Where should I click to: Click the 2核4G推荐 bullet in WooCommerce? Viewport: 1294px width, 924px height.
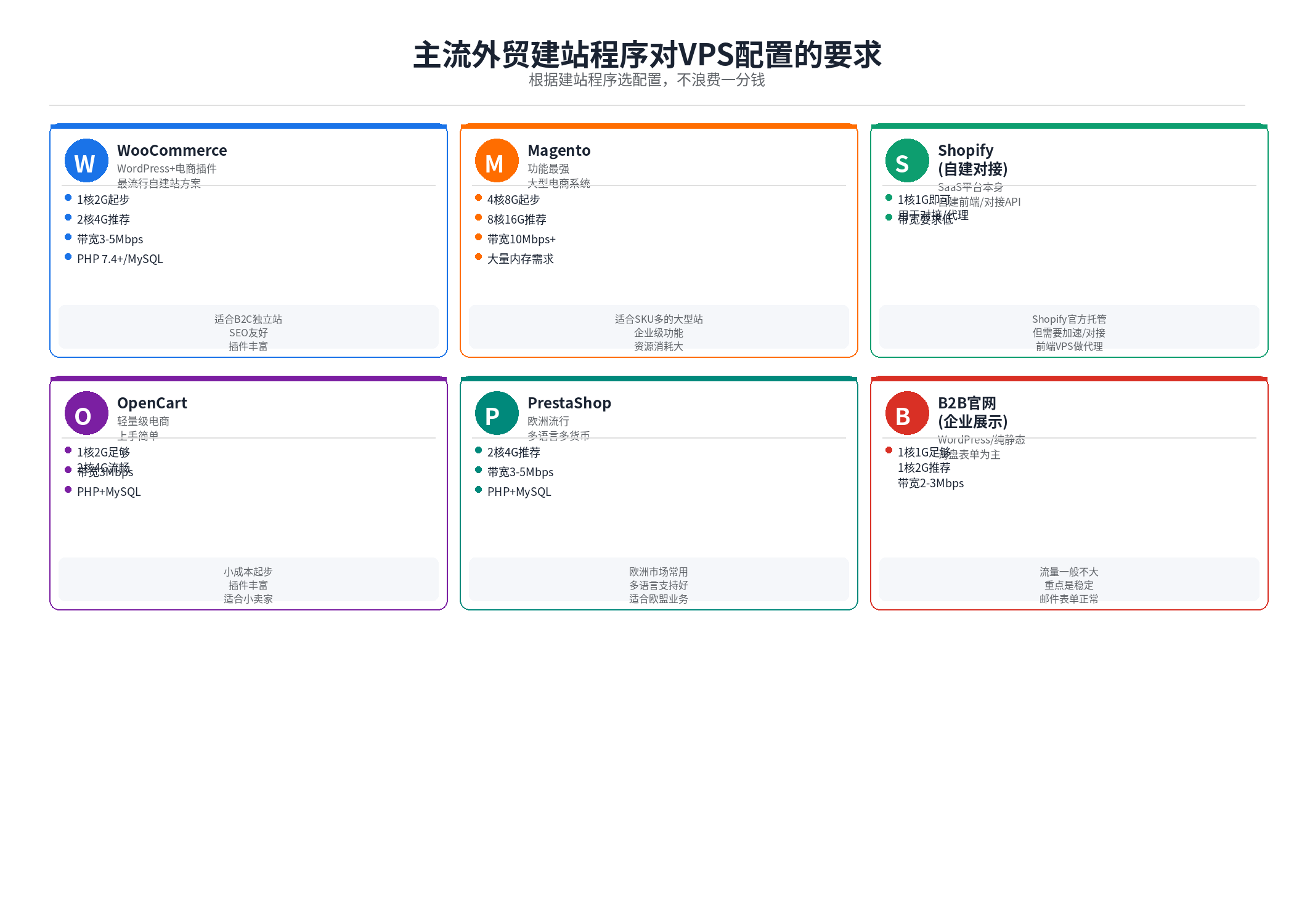click(103, 219)
